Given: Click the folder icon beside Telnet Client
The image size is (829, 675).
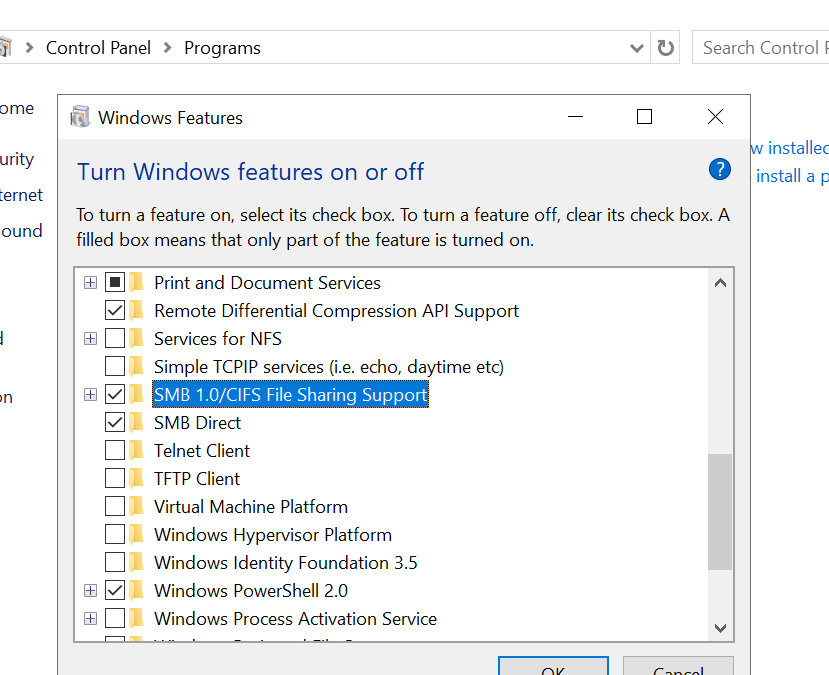Looking at the screenshot, I should (135, 450).
